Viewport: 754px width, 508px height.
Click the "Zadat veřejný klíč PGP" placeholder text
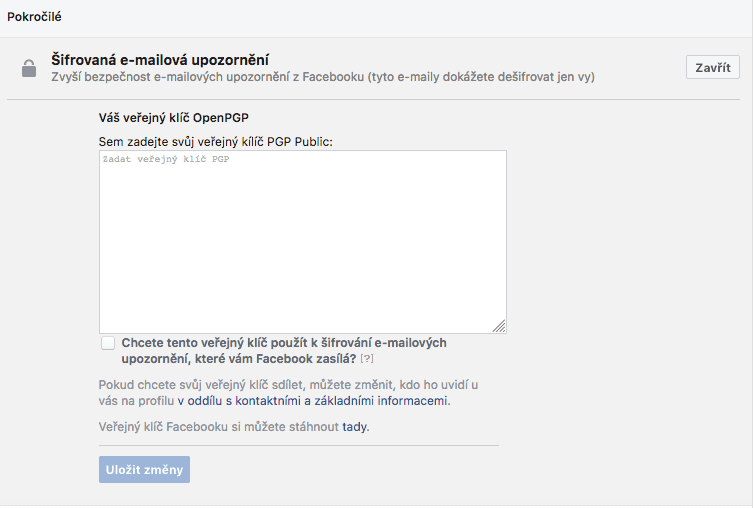(x=166, y=160)
